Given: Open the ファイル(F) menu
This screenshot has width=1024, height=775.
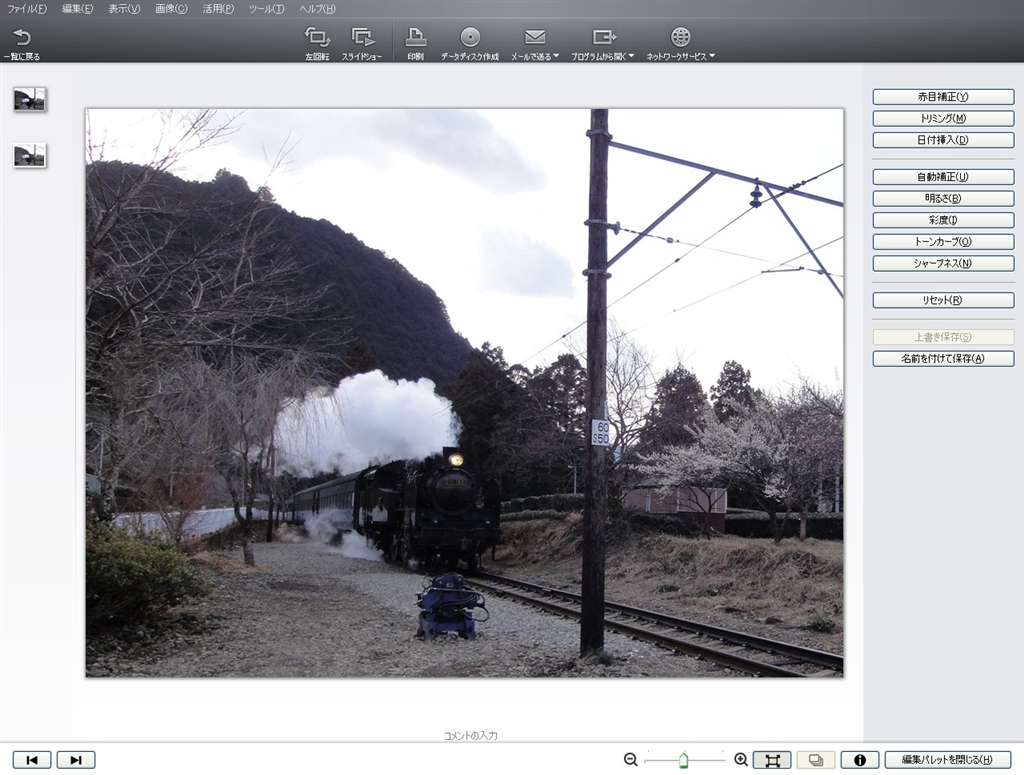Looking at the screenshot, I should pos(27,8).
